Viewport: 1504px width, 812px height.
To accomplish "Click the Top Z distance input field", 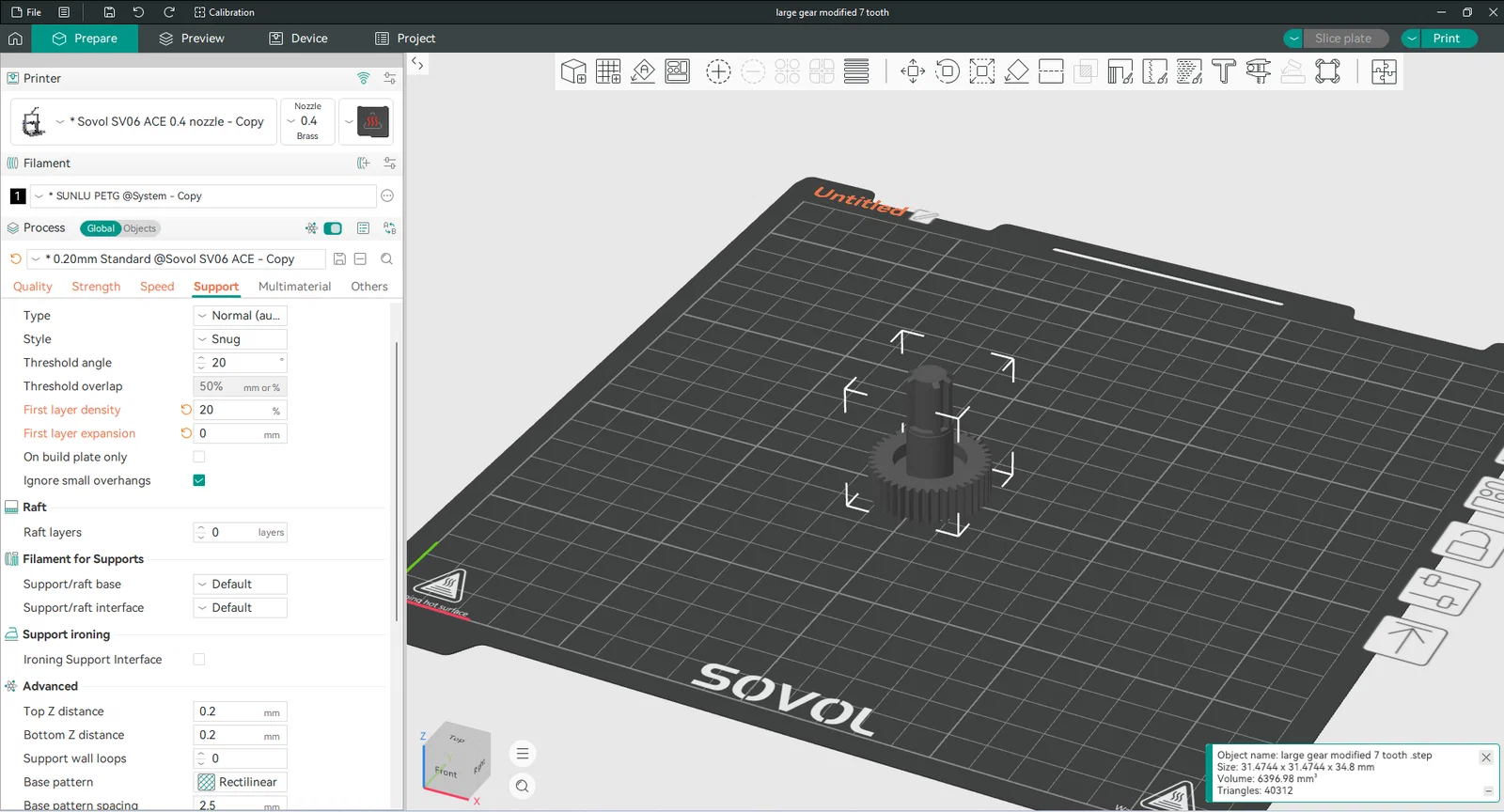I will tap(240, 711).
